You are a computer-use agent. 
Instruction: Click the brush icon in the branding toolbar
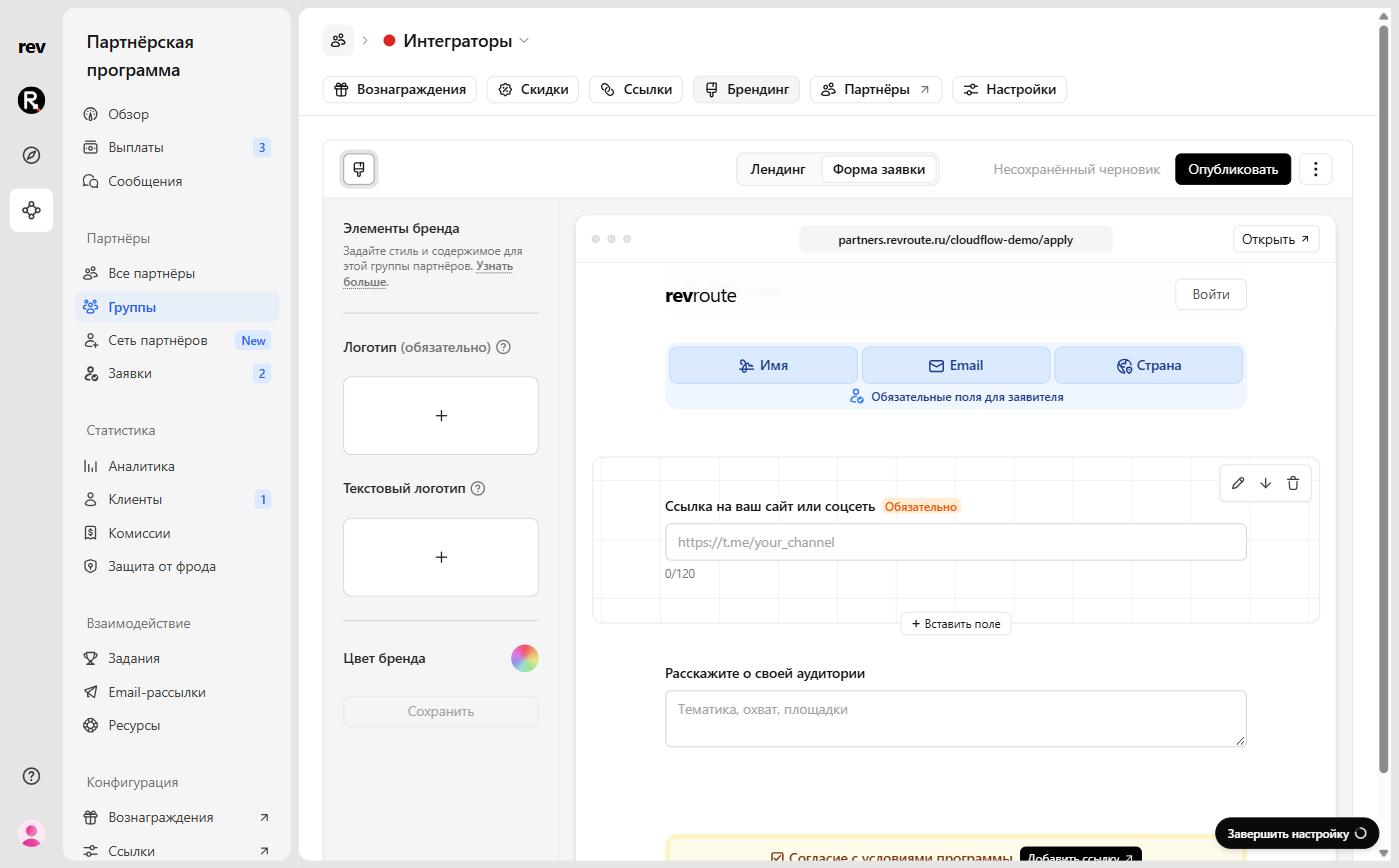pyautogui.click(x=359, y=169)
